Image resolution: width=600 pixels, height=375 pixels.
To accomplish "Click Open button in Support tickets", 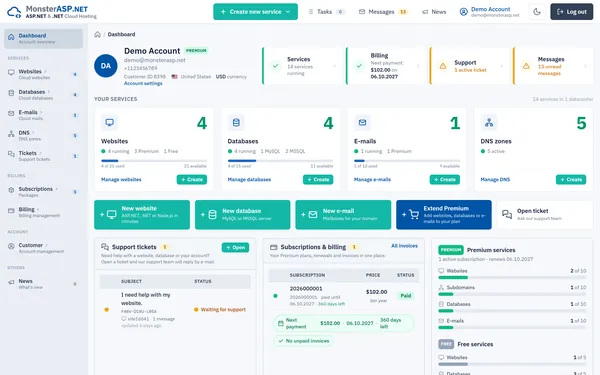I will pos(235,248).
